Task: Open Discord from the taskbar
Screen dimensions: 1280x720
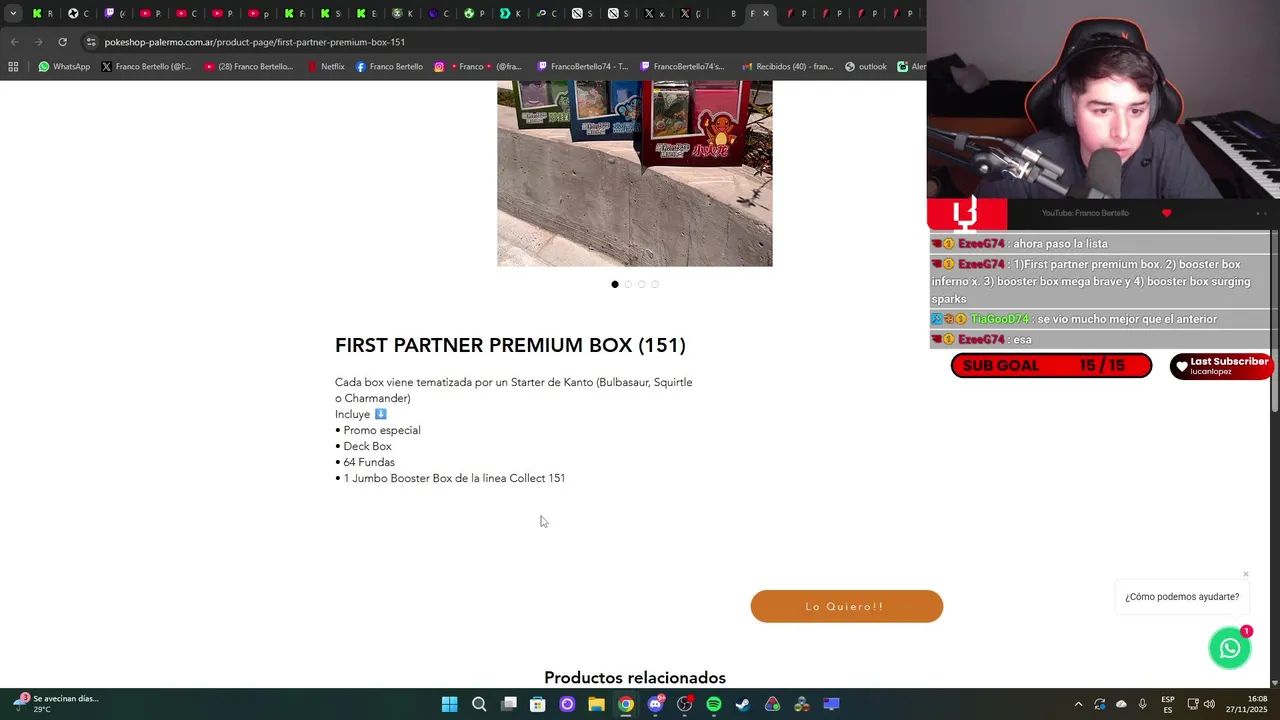Action: click(x=655, y=704)
